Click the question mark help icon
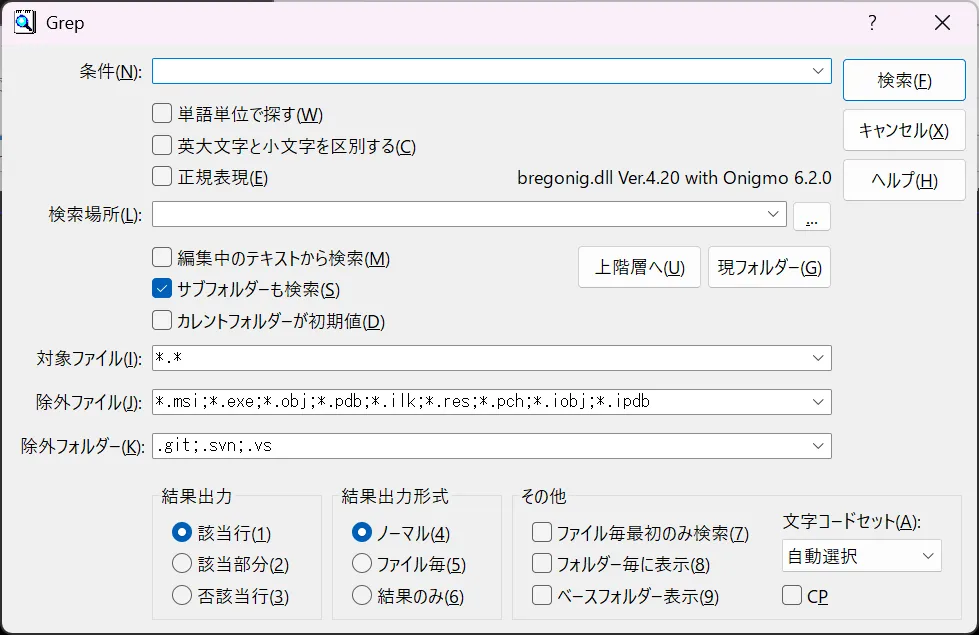979x635 pixels. pyautogui.click(x=872, y=23)
